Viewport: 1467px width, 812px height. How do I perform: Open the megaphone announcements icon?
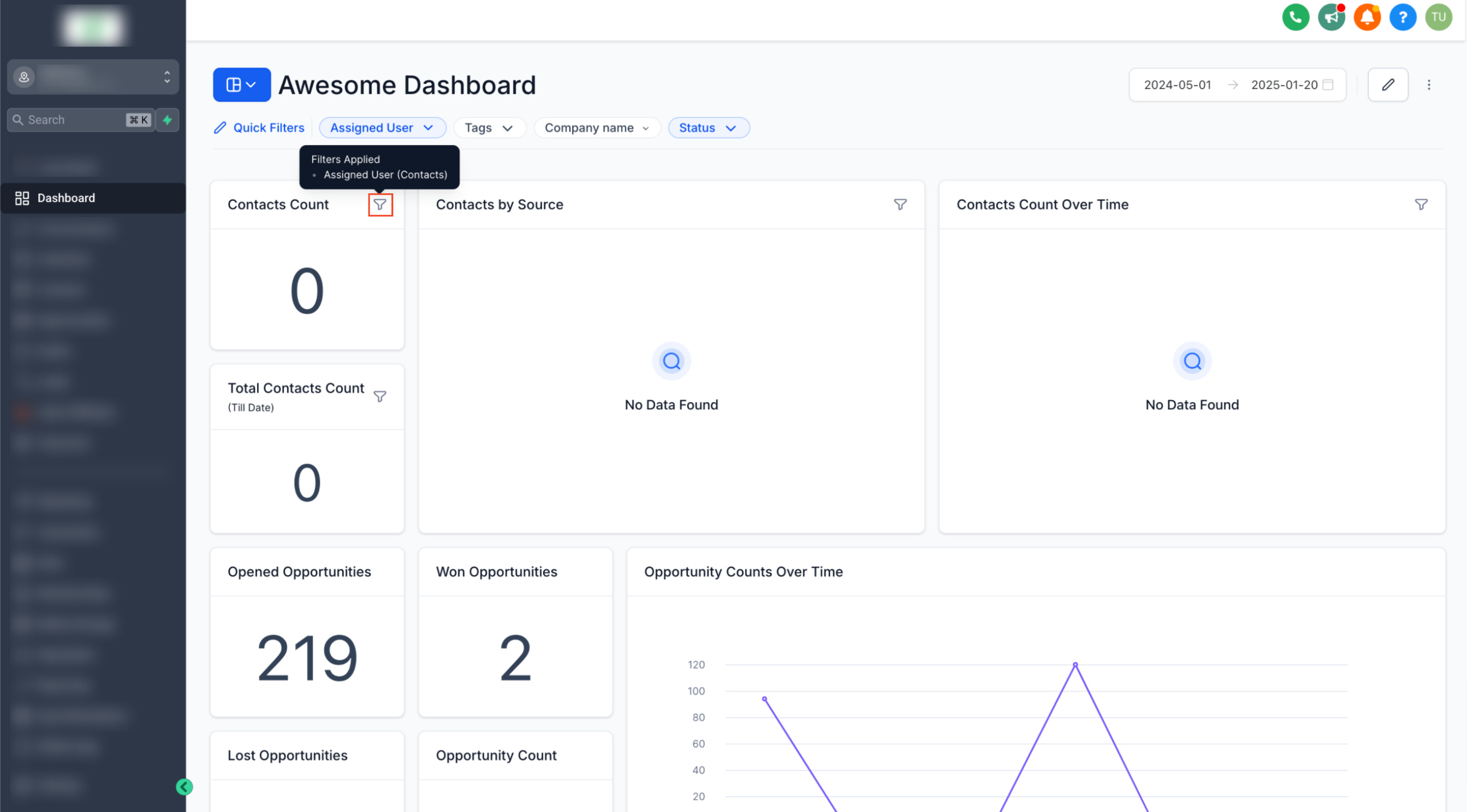pyautogui.click(x=1331, y=17)
